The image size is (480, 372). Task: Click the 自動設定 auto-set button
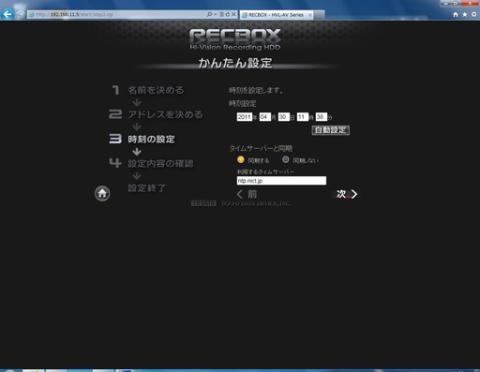[x=331, y=130]
